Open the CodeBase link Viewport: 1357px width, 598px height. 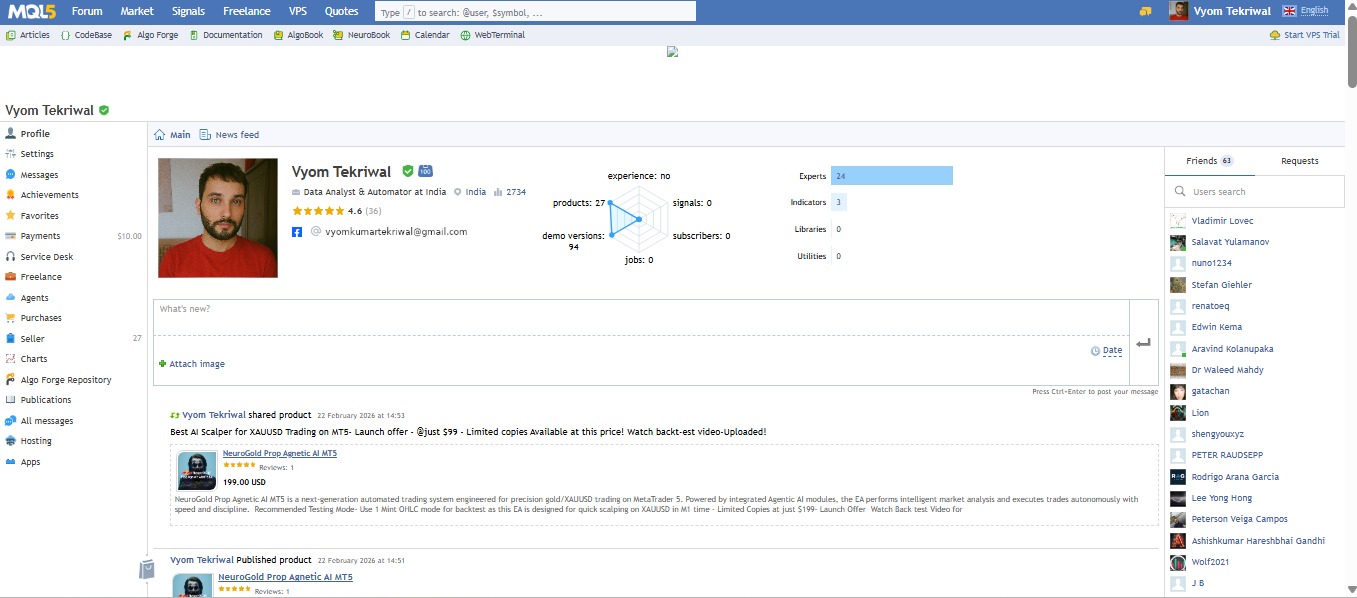pyautogui.click(x=86, y=35)
